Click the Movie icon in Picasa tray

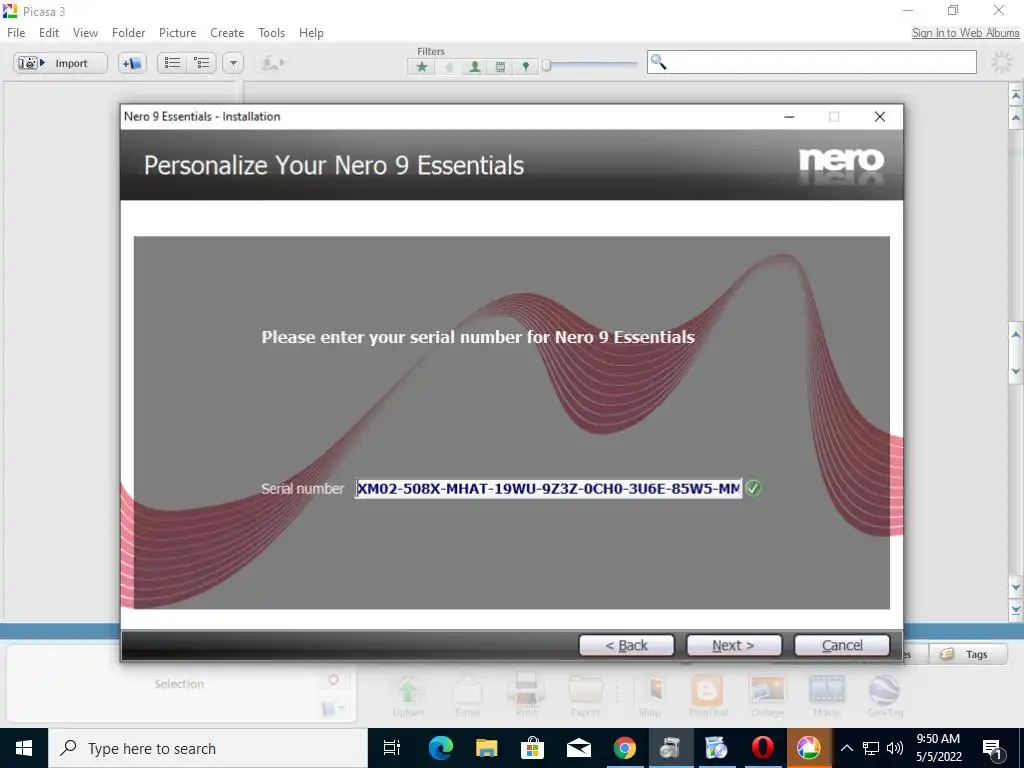[826, 696]
